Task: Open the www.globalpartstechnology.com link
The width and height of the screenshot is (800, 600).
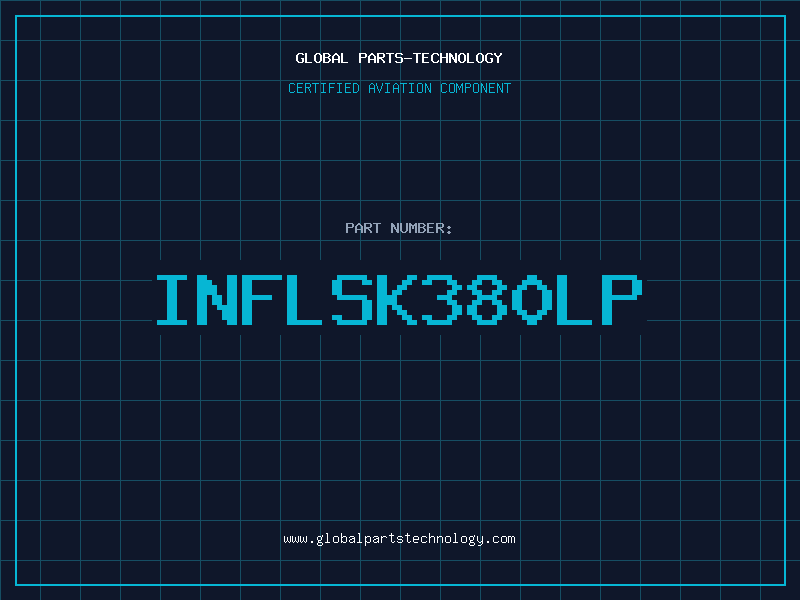Action: [399, 539]
